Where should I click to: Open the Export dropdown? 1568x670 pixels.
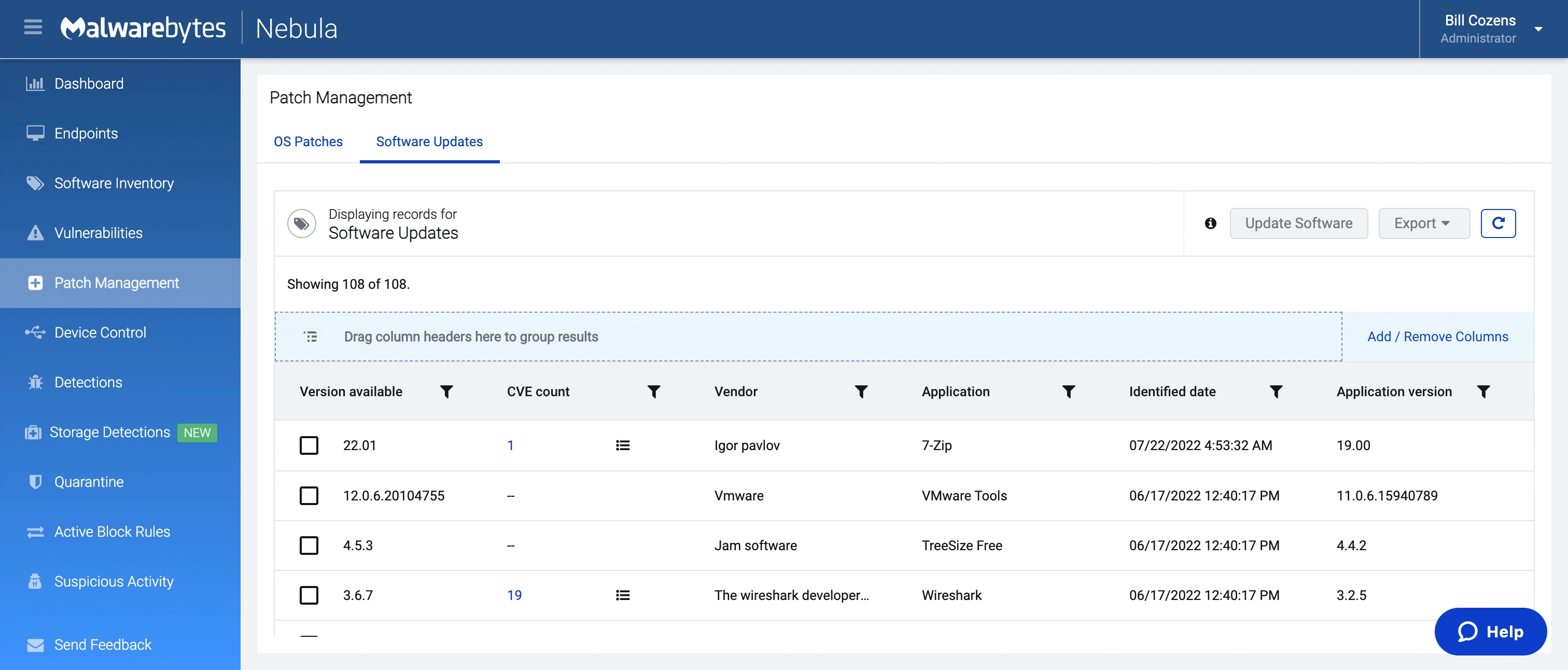coord(1423,224)
